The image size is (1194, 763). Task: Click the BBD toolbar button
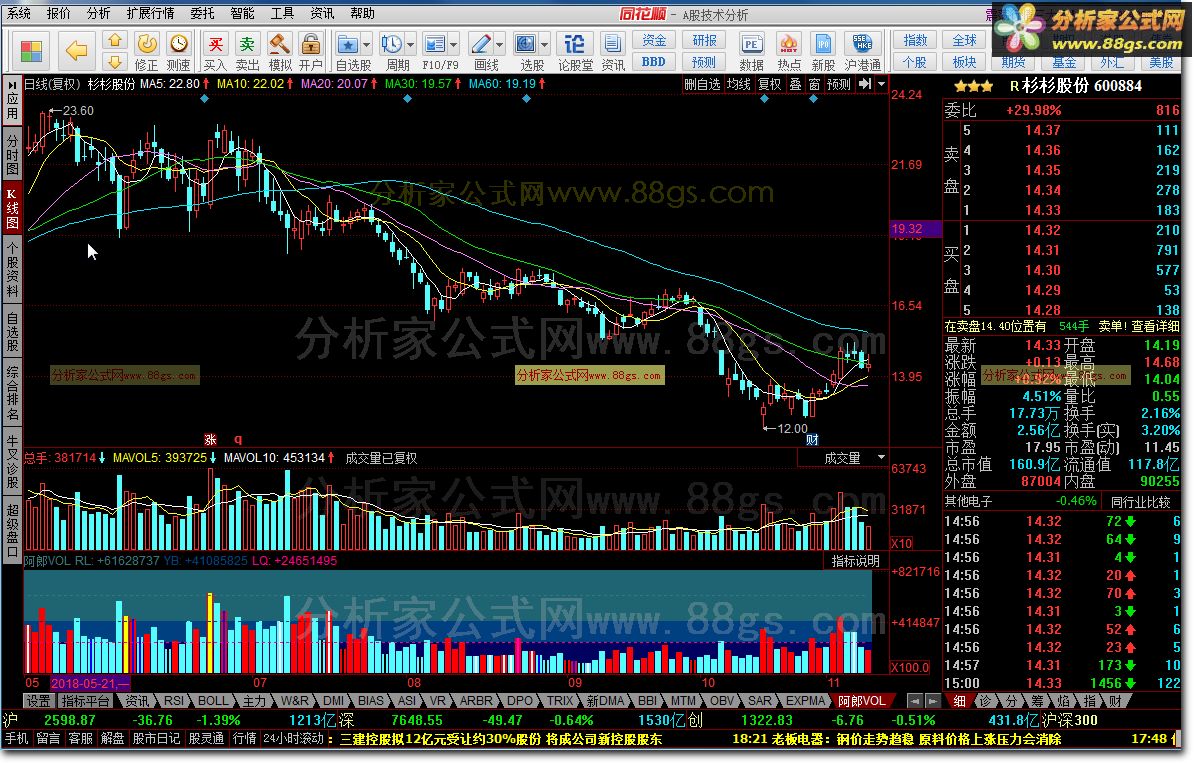(654, 62)
